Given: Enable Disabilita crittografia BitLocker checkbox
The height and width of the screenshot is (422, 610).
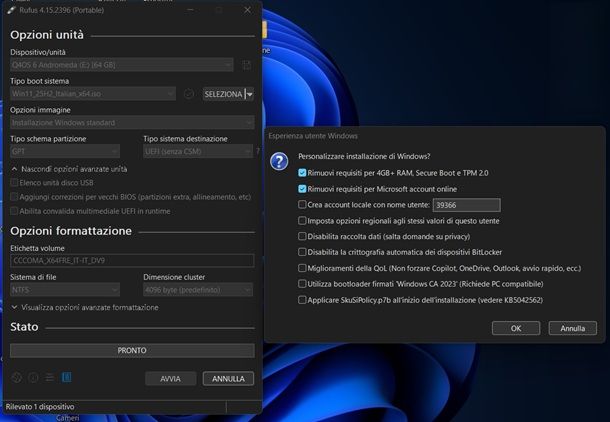Looking at the screenshot, I should click(302, 252).
